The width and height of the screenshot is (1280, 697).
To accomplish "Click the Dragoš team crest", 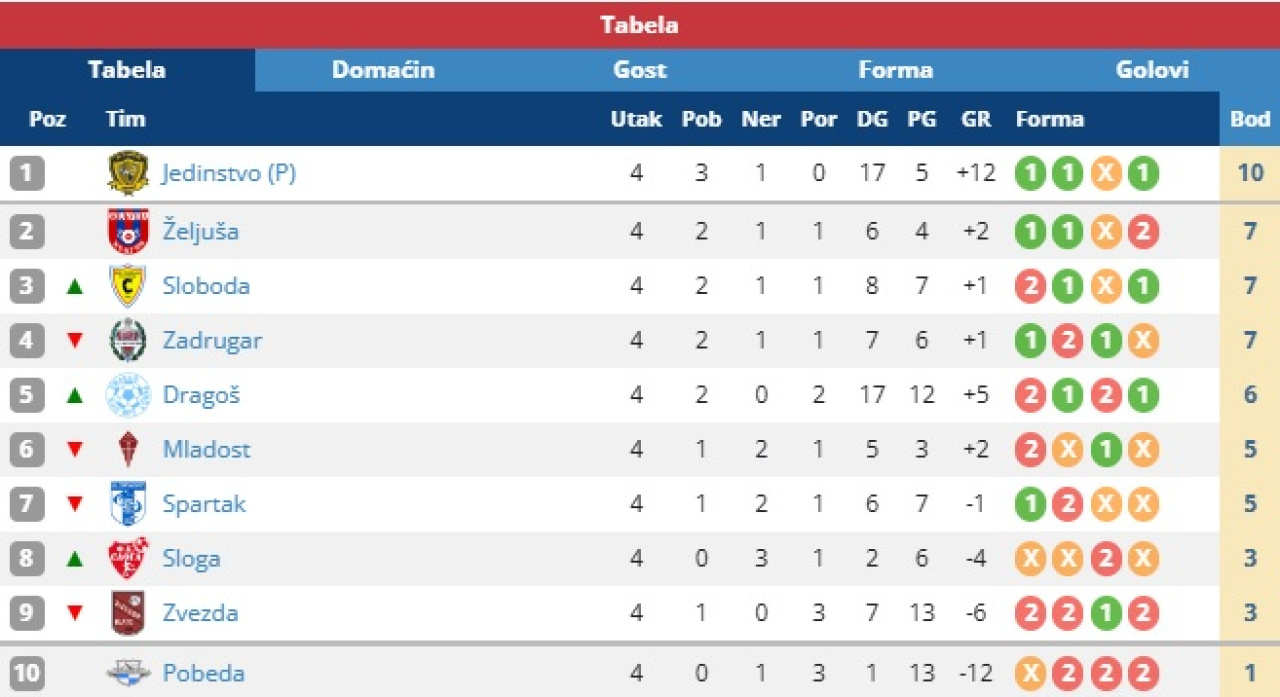I will coord(128,395).
